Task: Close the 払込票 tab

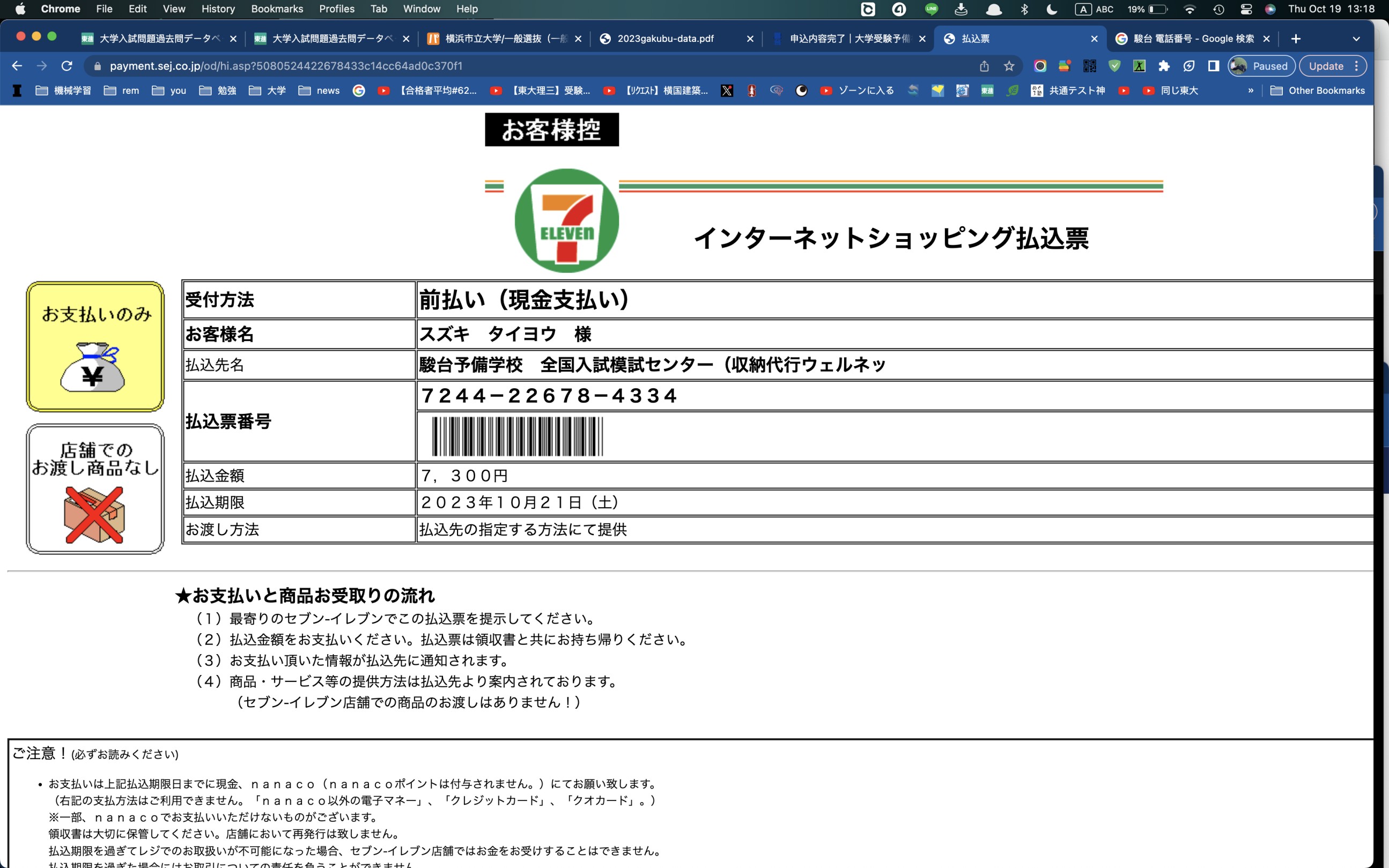Action: point(1094,39)
